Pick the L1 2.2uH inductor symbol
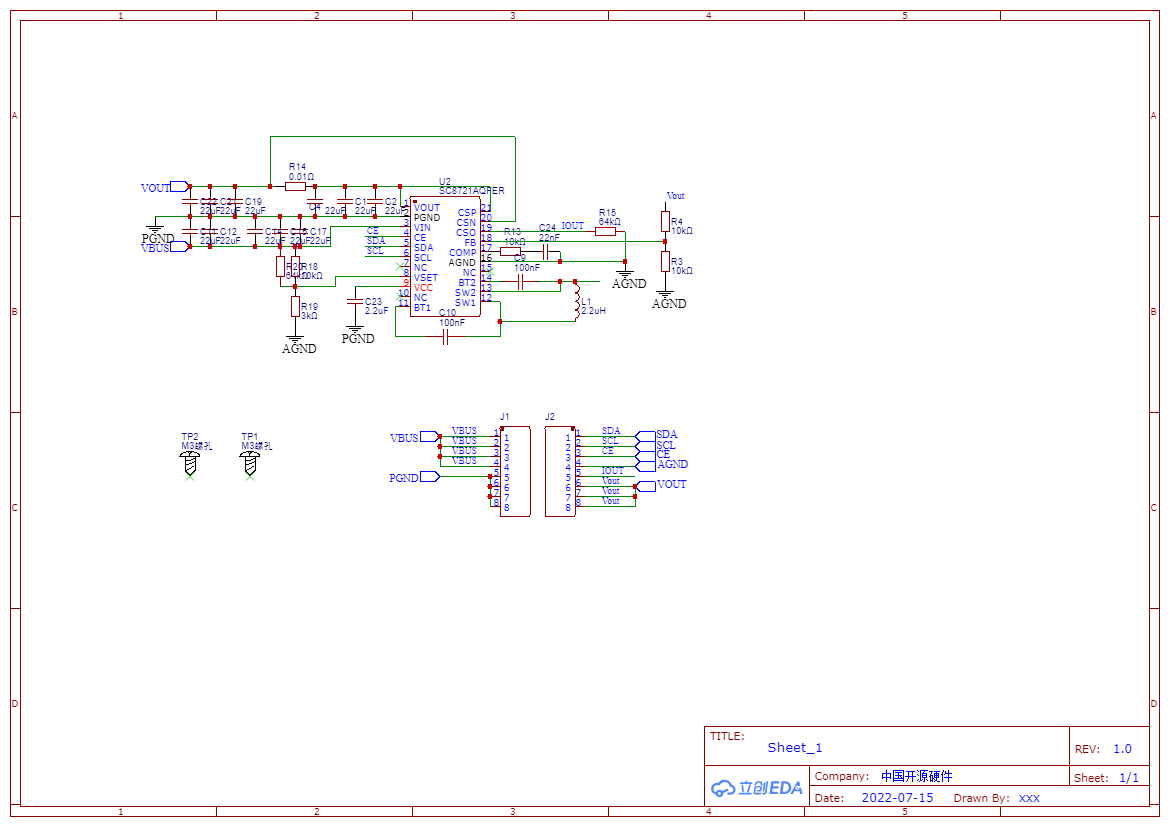The image size is (1169, 827). [576, 301]
